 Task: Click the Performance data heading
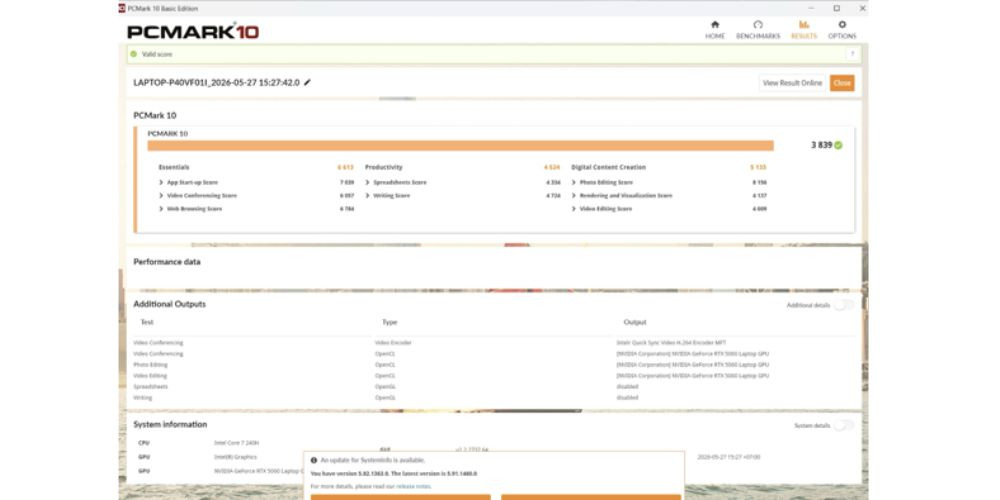[166, 261]
